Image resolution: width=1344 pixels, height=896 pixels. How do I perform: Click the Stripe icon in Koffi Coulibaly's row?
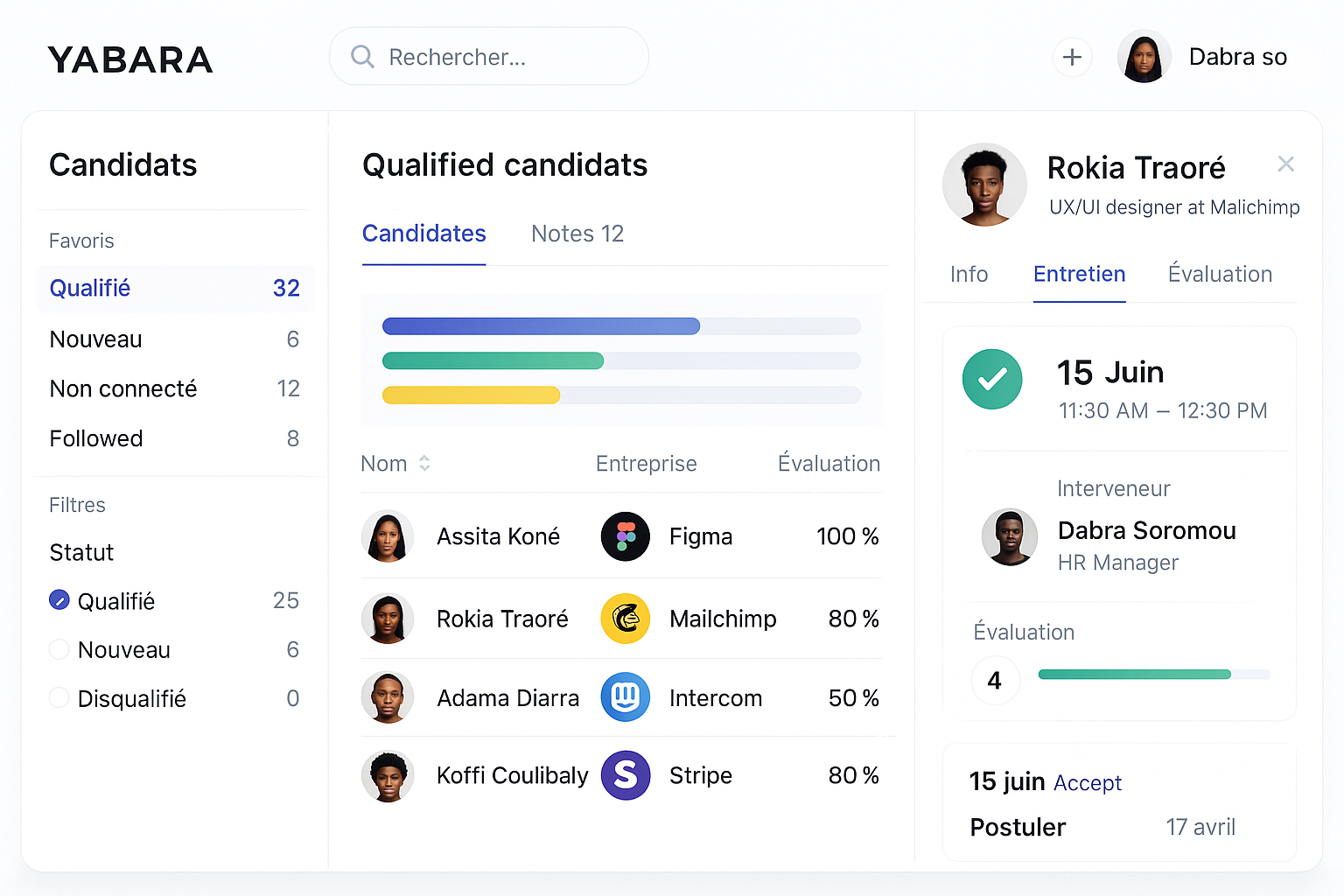click(625, 775)
